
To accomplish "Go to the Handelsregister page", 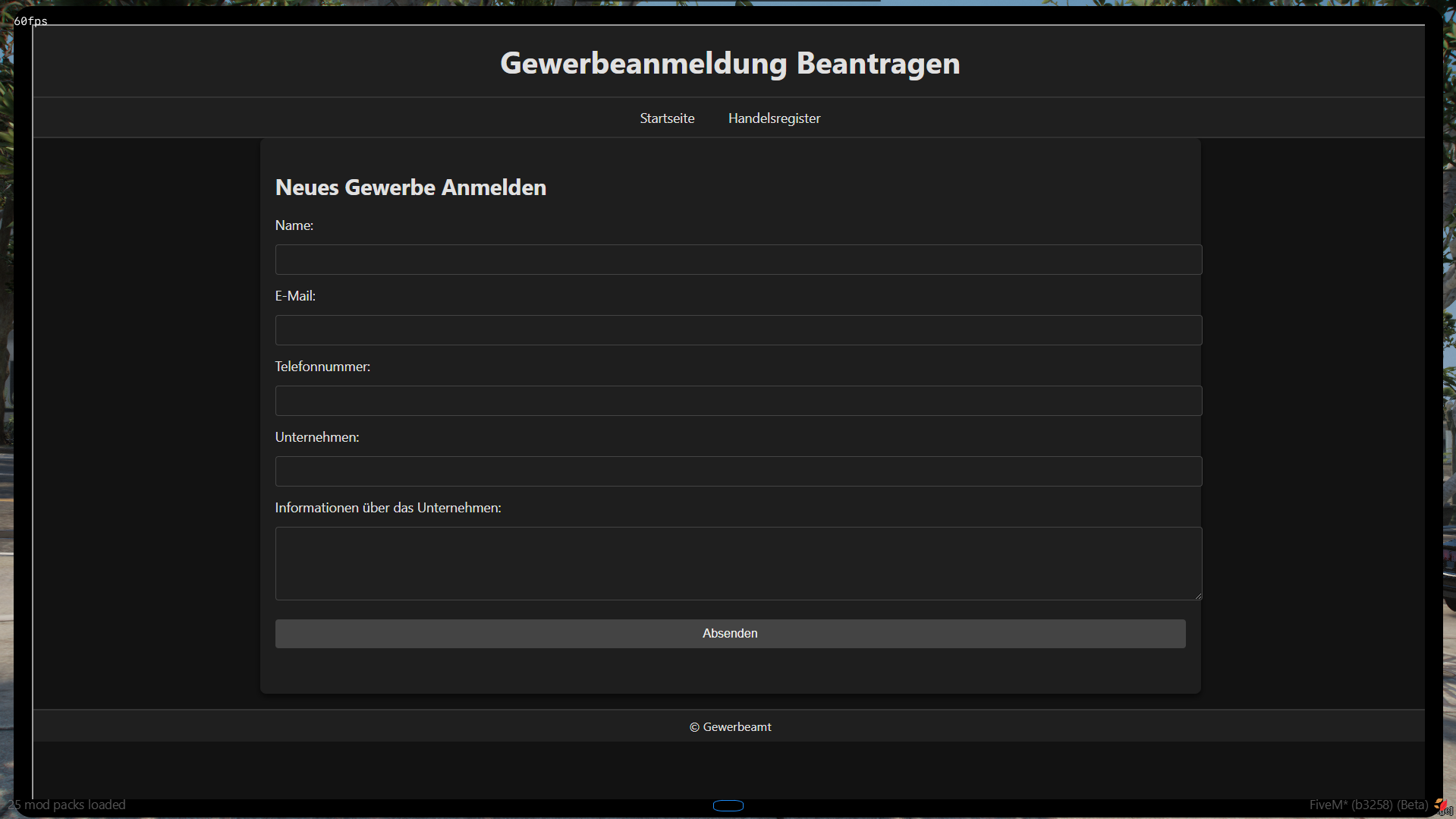I will [x=774, y=118].
